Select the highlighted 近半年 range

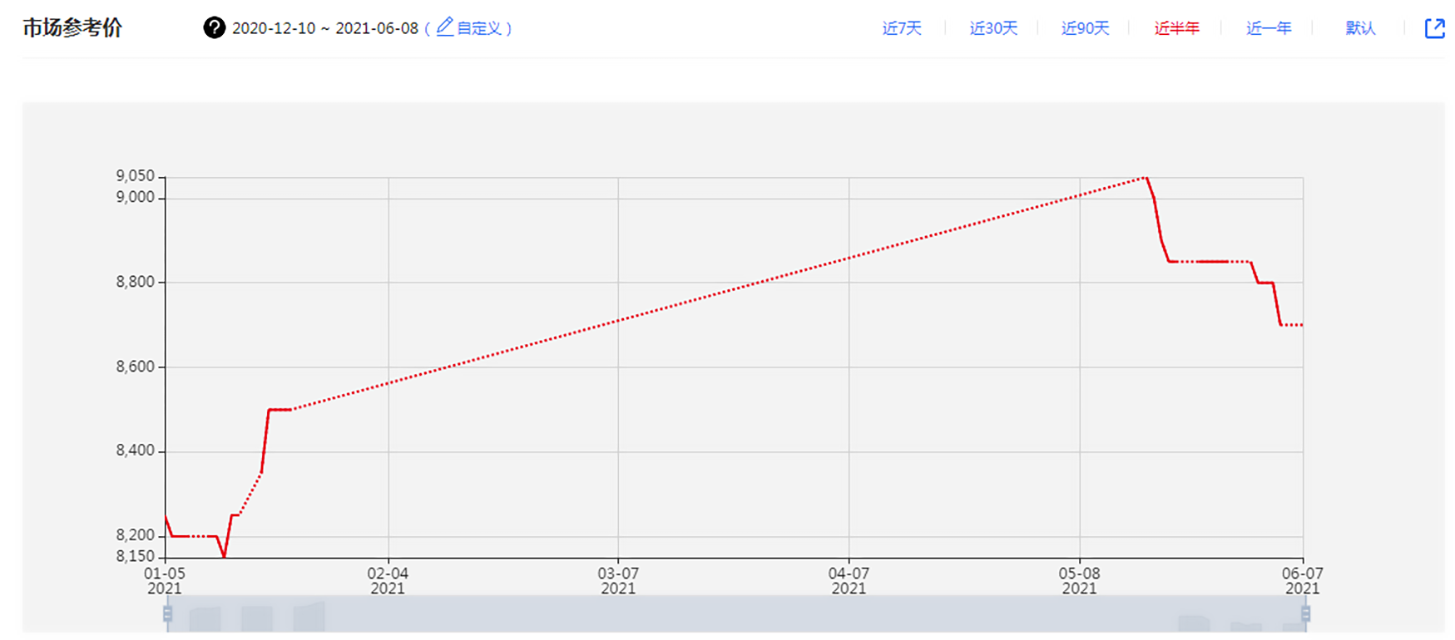(1177, 28)
